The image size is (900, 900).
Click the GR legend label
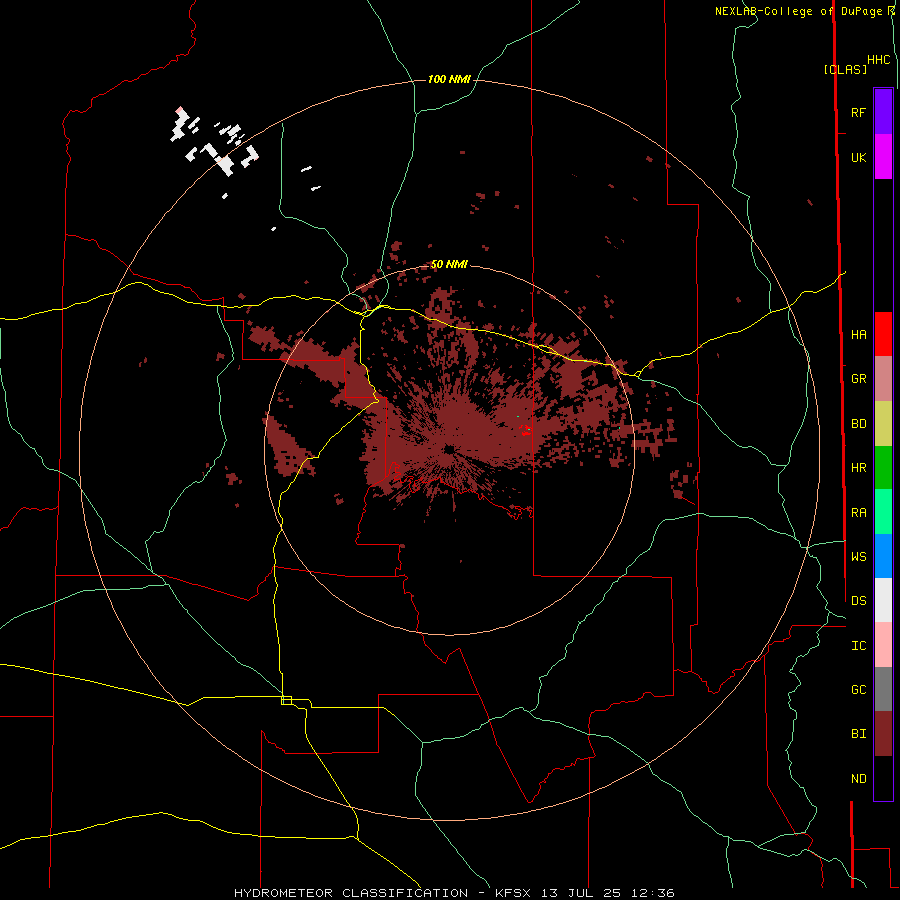pos(859,379)
